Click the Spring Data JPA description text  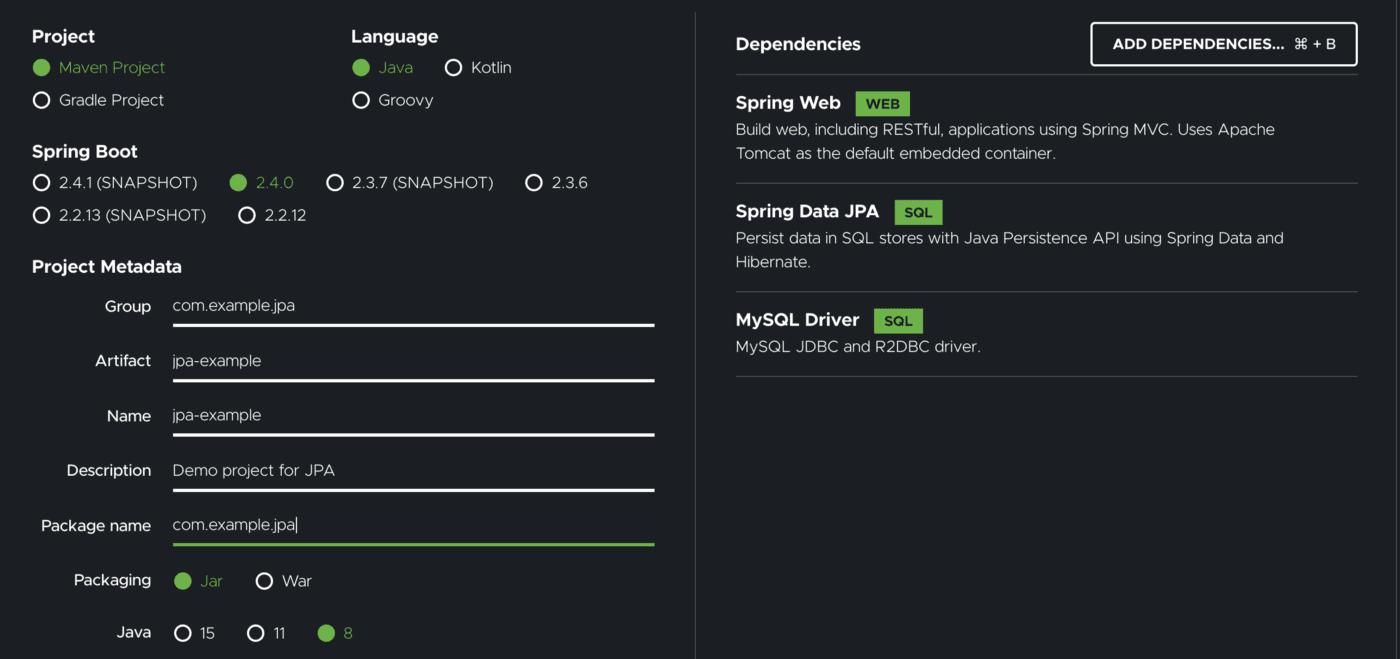1009,250
